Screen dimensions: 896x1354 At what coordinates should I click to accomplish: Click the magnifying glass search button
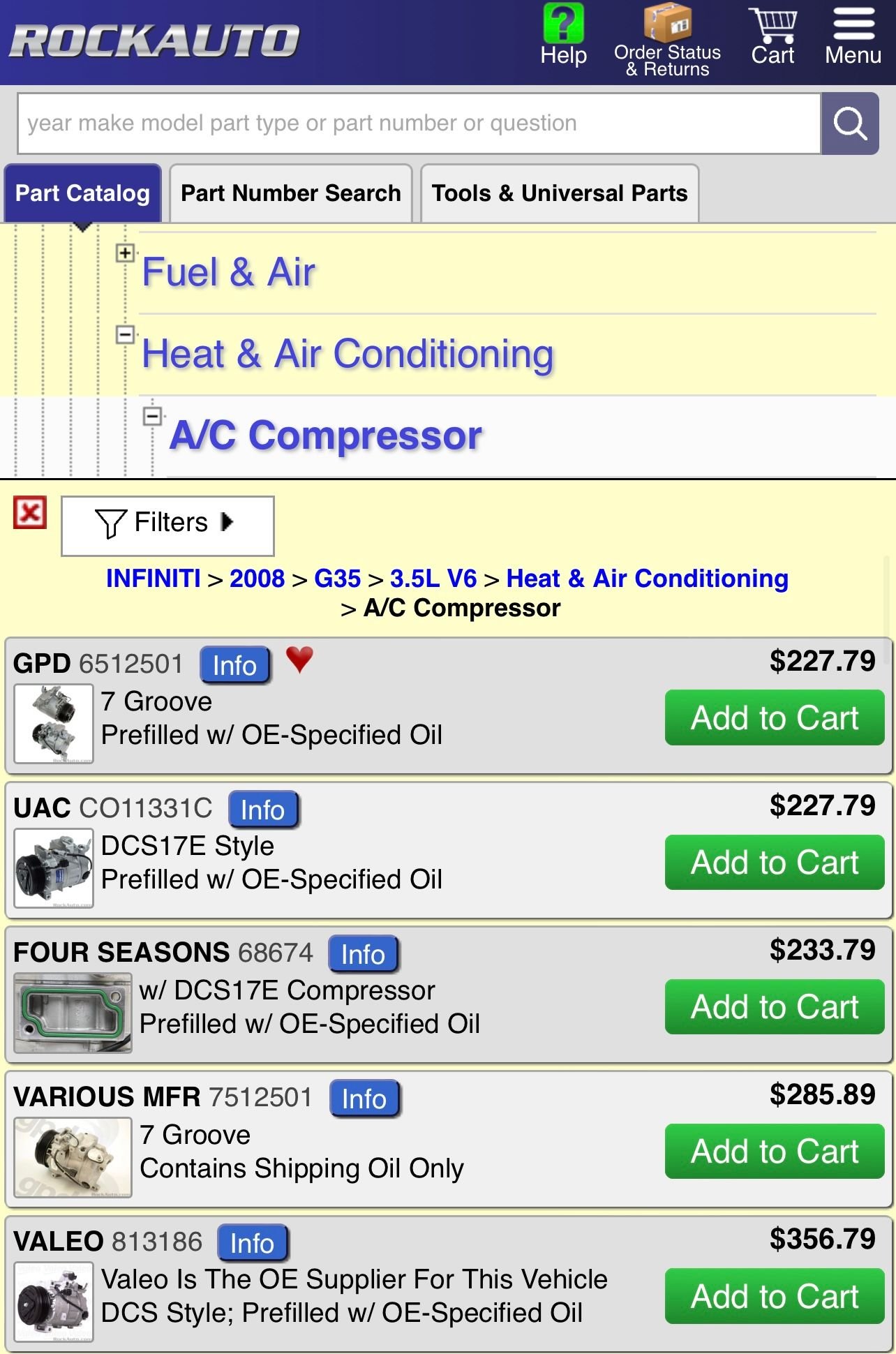pyautogui.click(x=849, y=124)
